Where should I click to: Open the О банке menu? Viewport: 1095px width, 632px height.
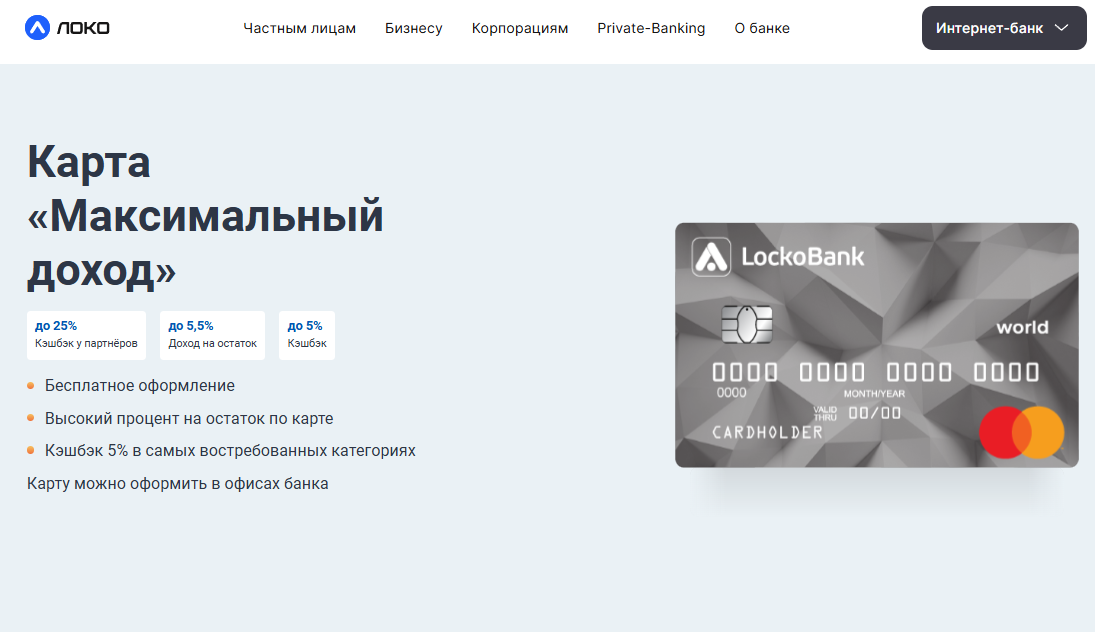click(x=762, y=29)
